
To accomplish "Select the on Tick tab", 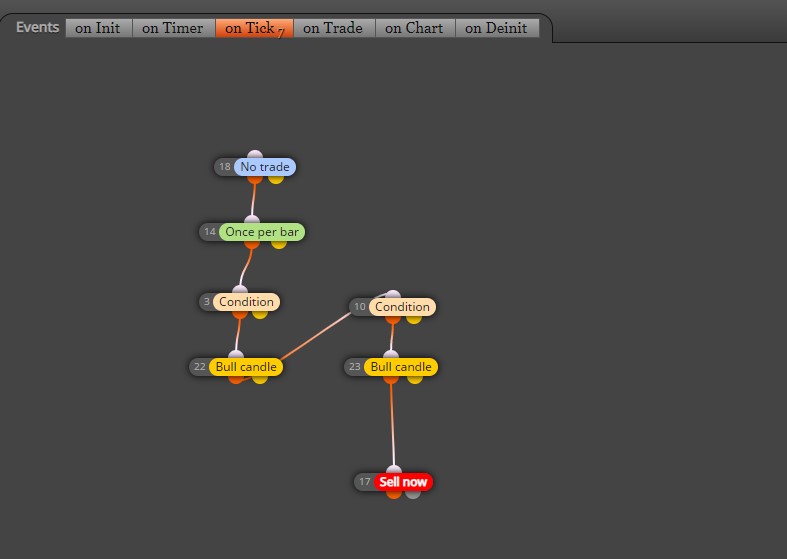I will point(254,28).
